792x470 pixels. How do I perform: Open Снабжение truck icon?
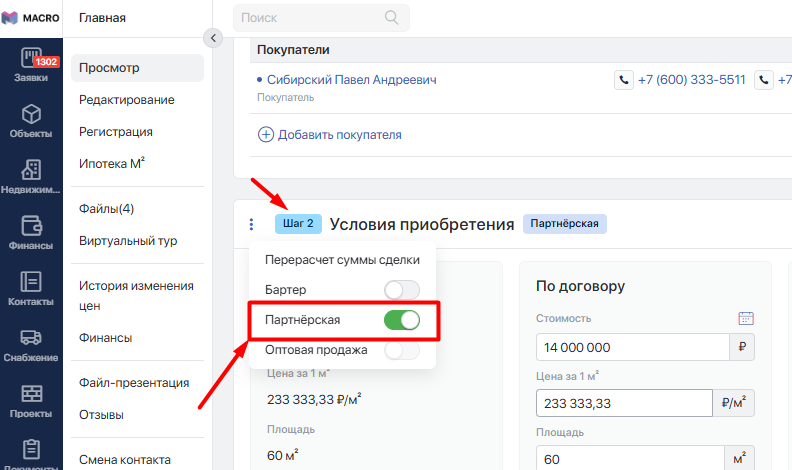[30, 346]
